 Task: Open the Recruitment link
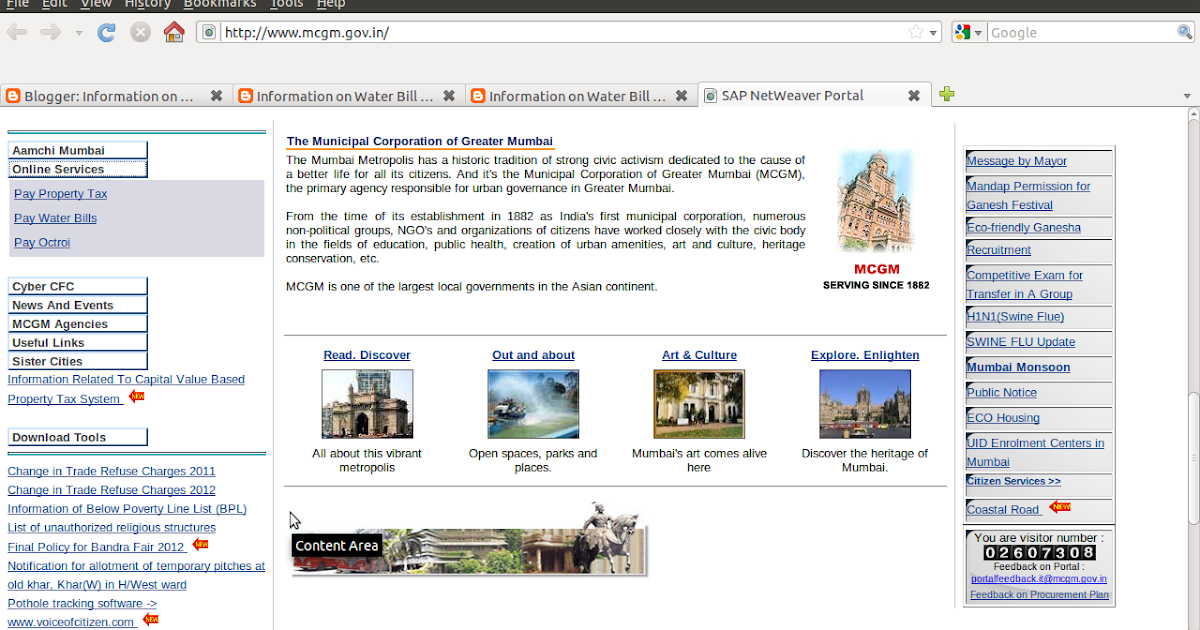(x=998, y=250)
